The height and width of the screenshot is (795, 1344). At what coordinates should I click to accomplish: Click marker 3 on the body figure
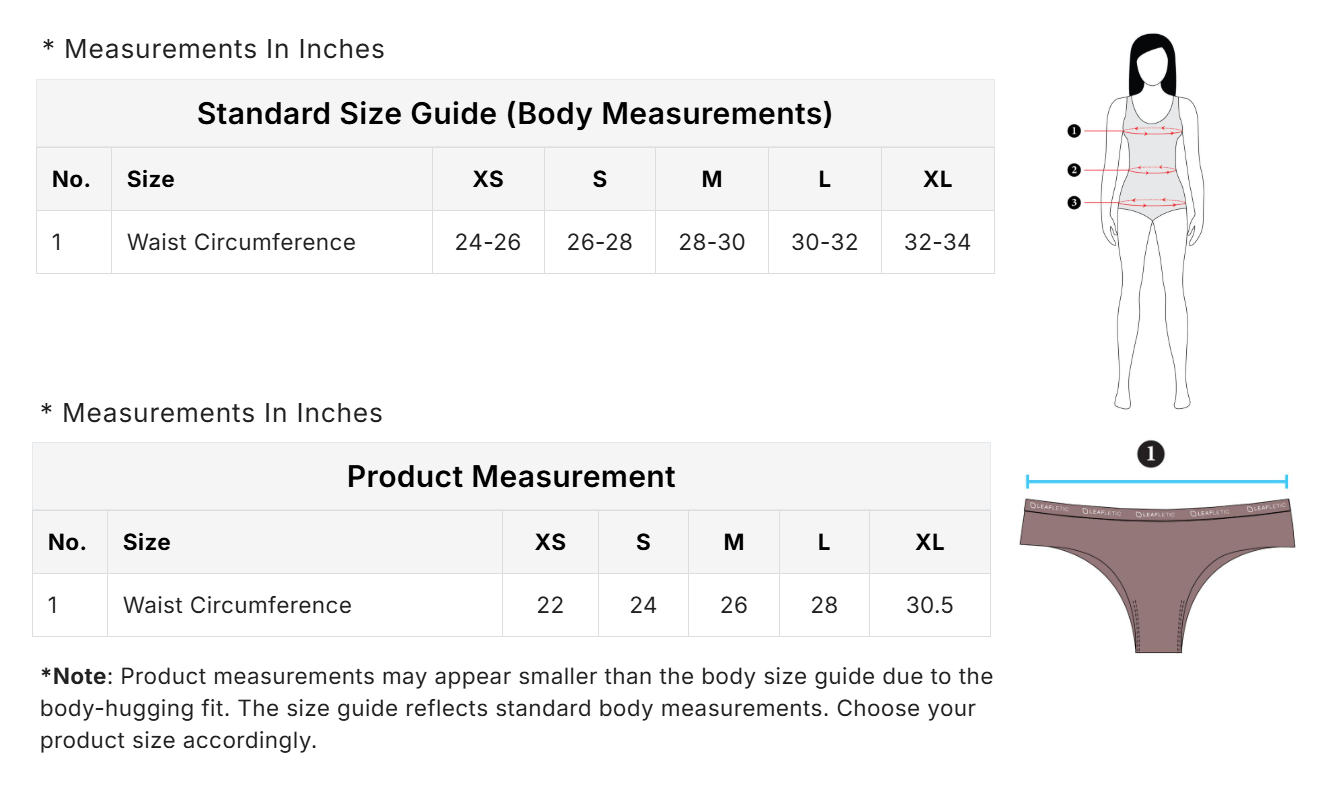click(x=1074, y=203)
